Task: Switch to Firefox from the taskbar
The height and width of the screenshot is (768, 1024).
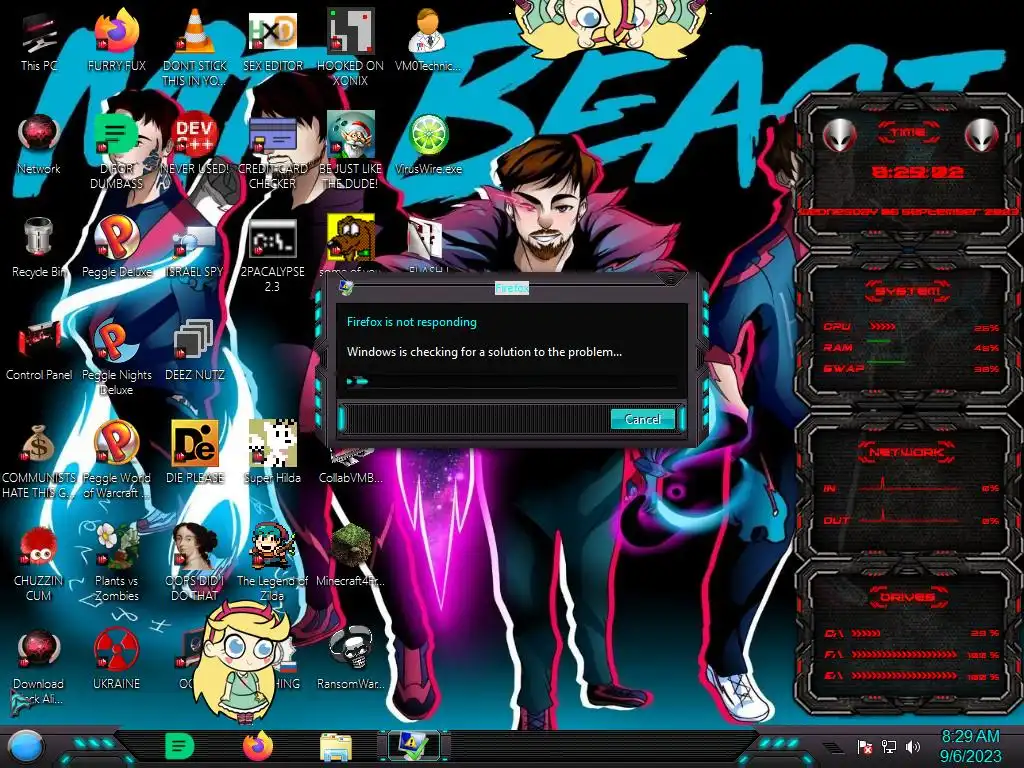Action: (x=257, y=746)
